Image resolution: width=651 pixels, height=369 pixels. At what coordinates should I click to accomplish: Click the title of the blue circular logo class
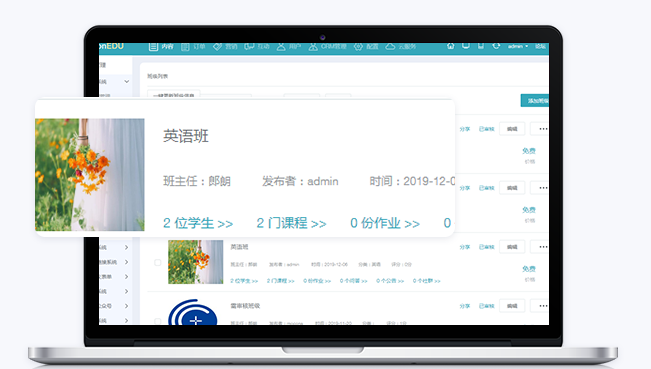(245, 306)
